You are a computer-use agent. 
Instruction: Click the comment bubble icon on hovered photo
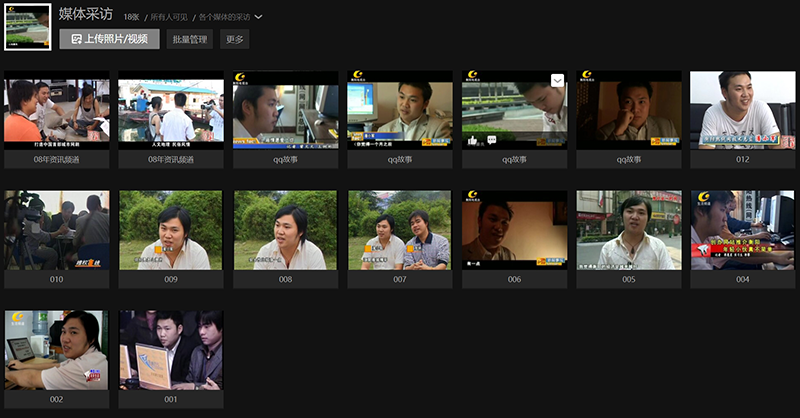coord(491,141)
